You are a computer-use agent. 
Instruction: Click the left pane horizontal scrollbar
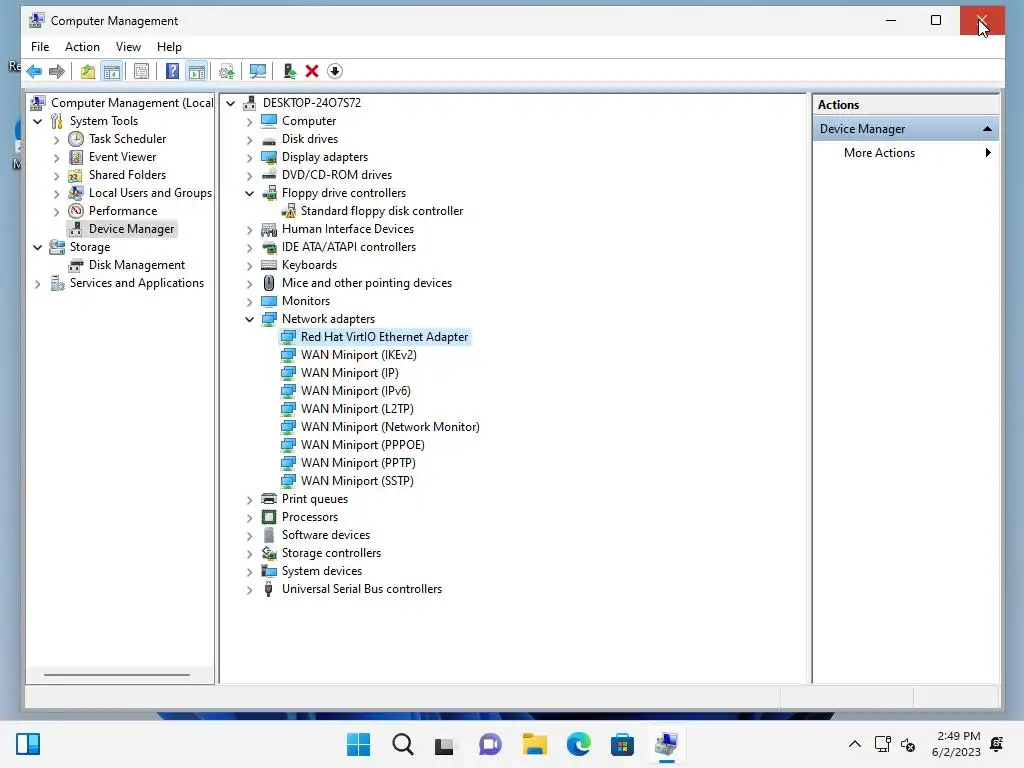pyautogui.click(x=117, y=675)
